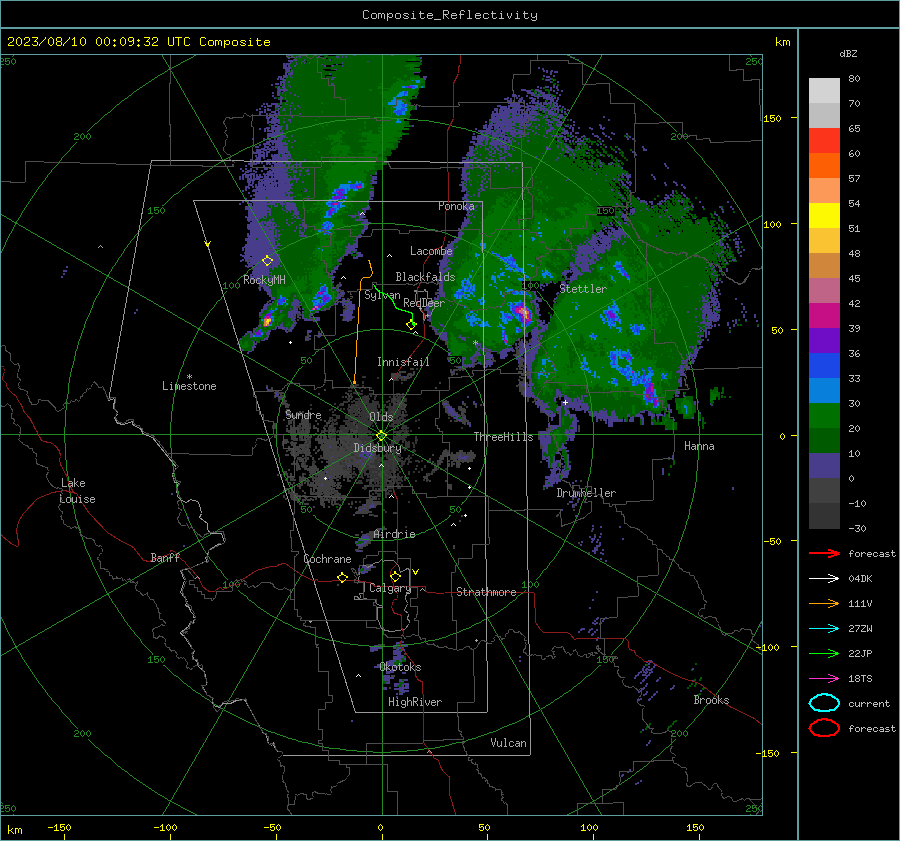The width and height of the screenshot is (900, 841).
Task: Click the red swatch in dBZ scale
Action: click(824, 141)
